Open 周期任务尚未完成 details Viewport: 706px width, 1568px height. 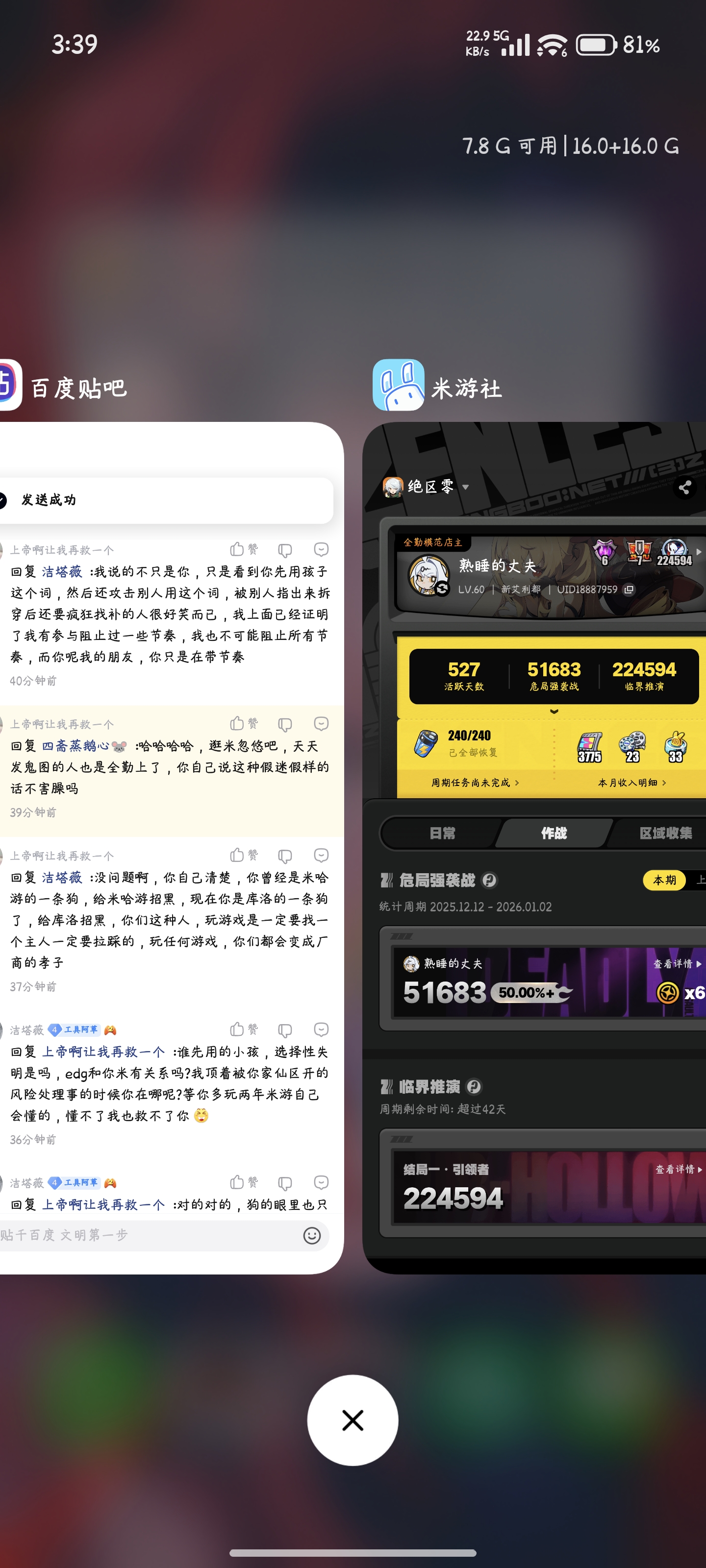click(x=475, y=783)
